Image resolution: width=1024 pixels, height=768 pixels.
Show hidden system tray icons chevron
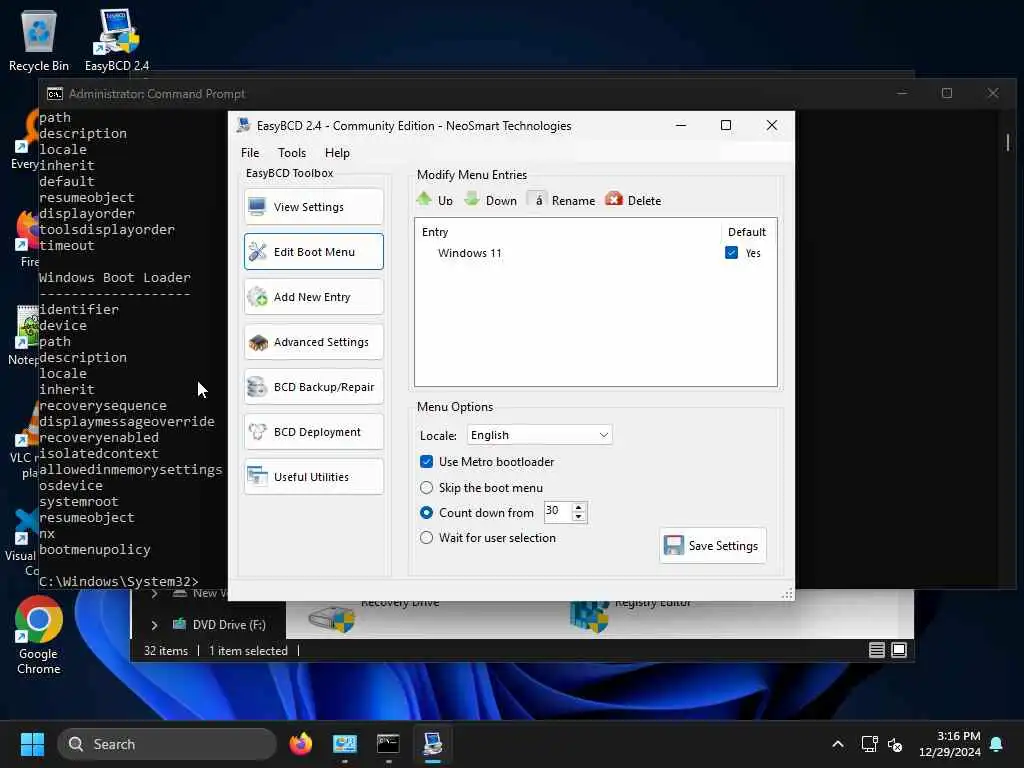[838, 744]
